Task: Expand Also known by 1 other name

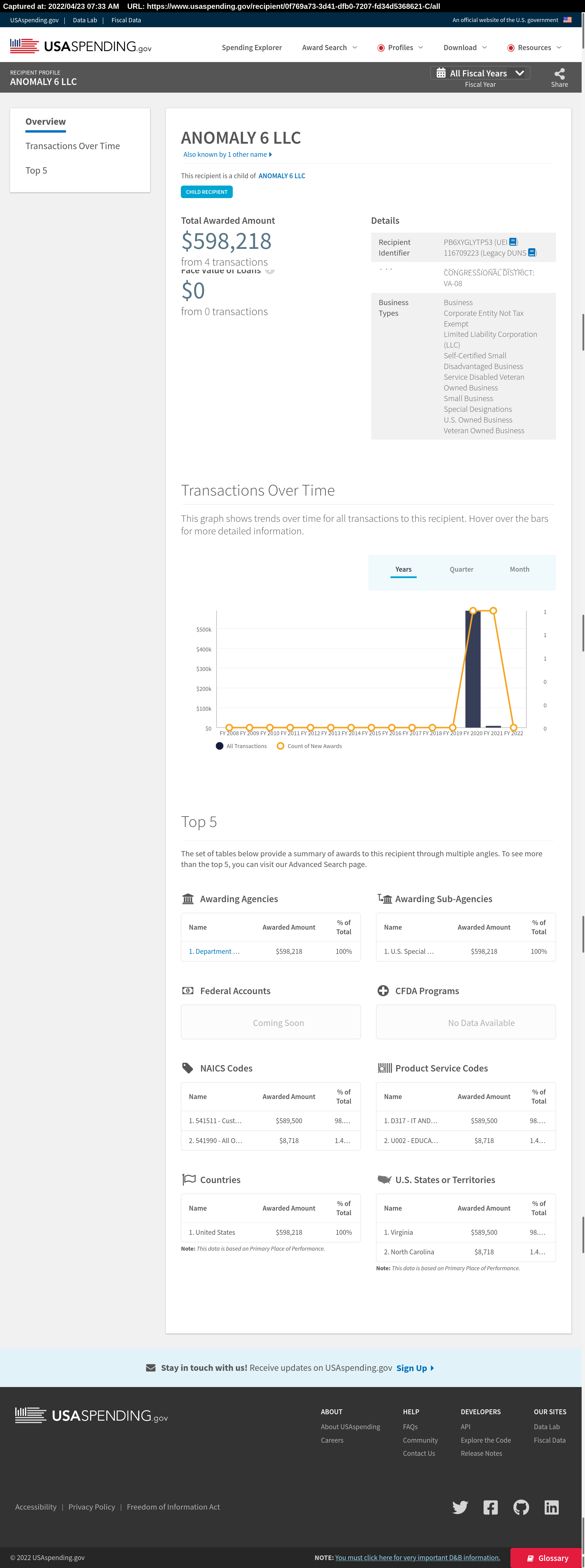Action: point(228,154)
